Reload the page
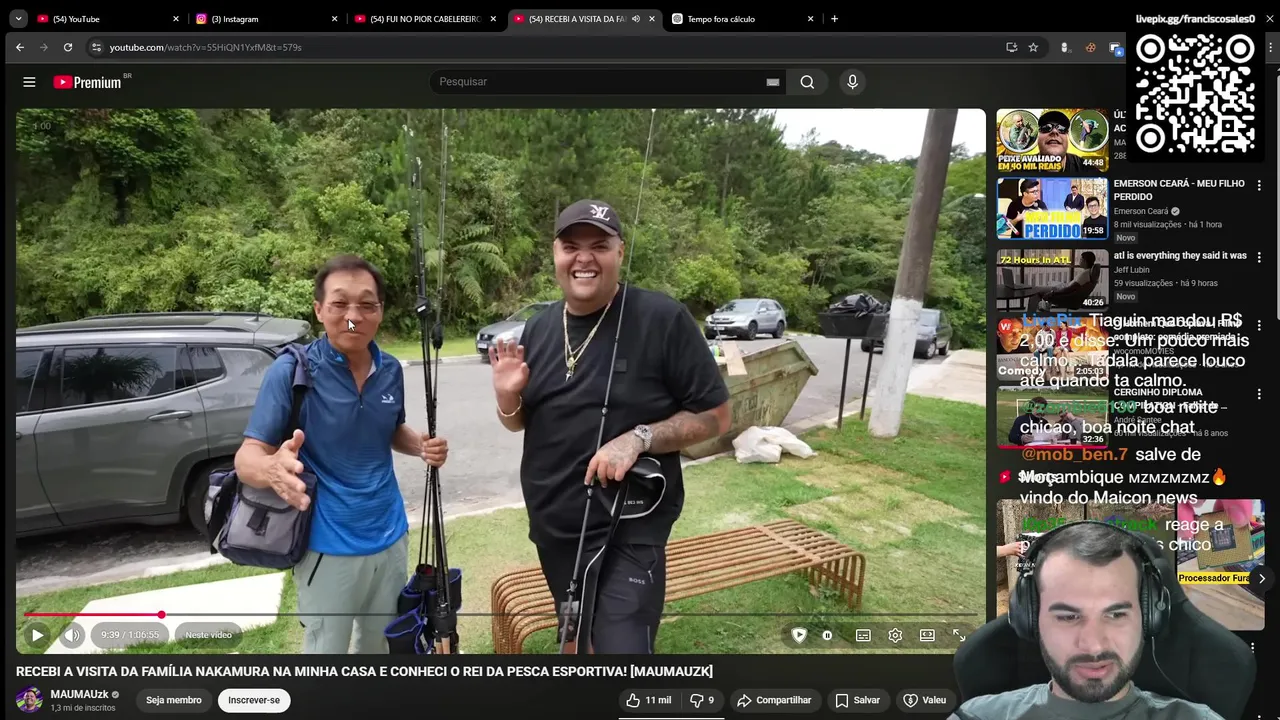 (x=67, y=47)
